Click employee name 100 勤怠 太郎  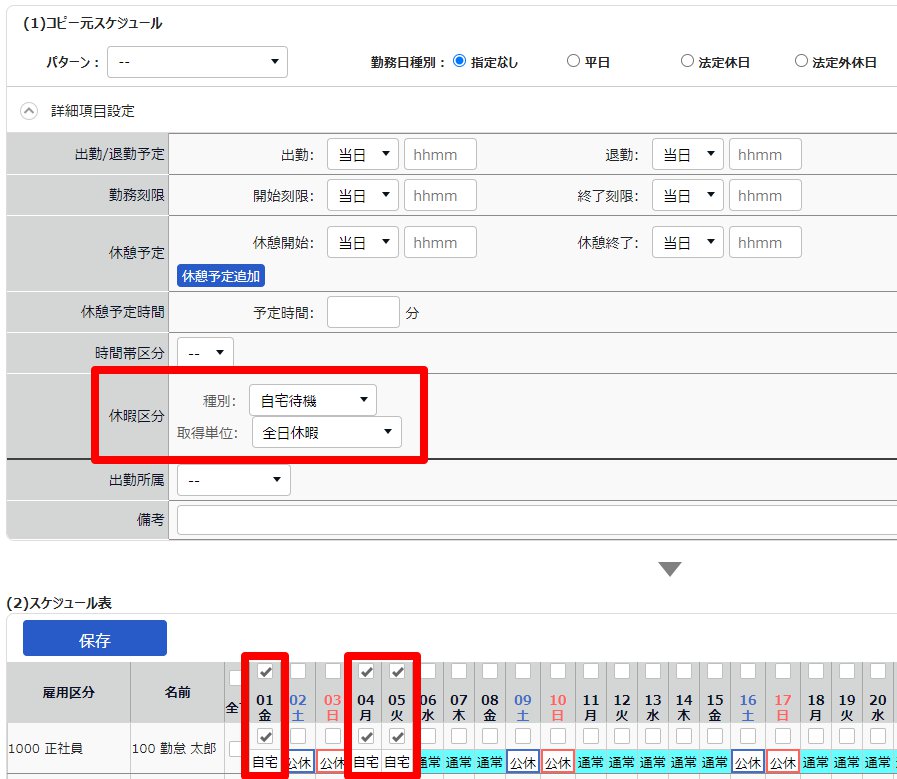[x=174, y=748]
